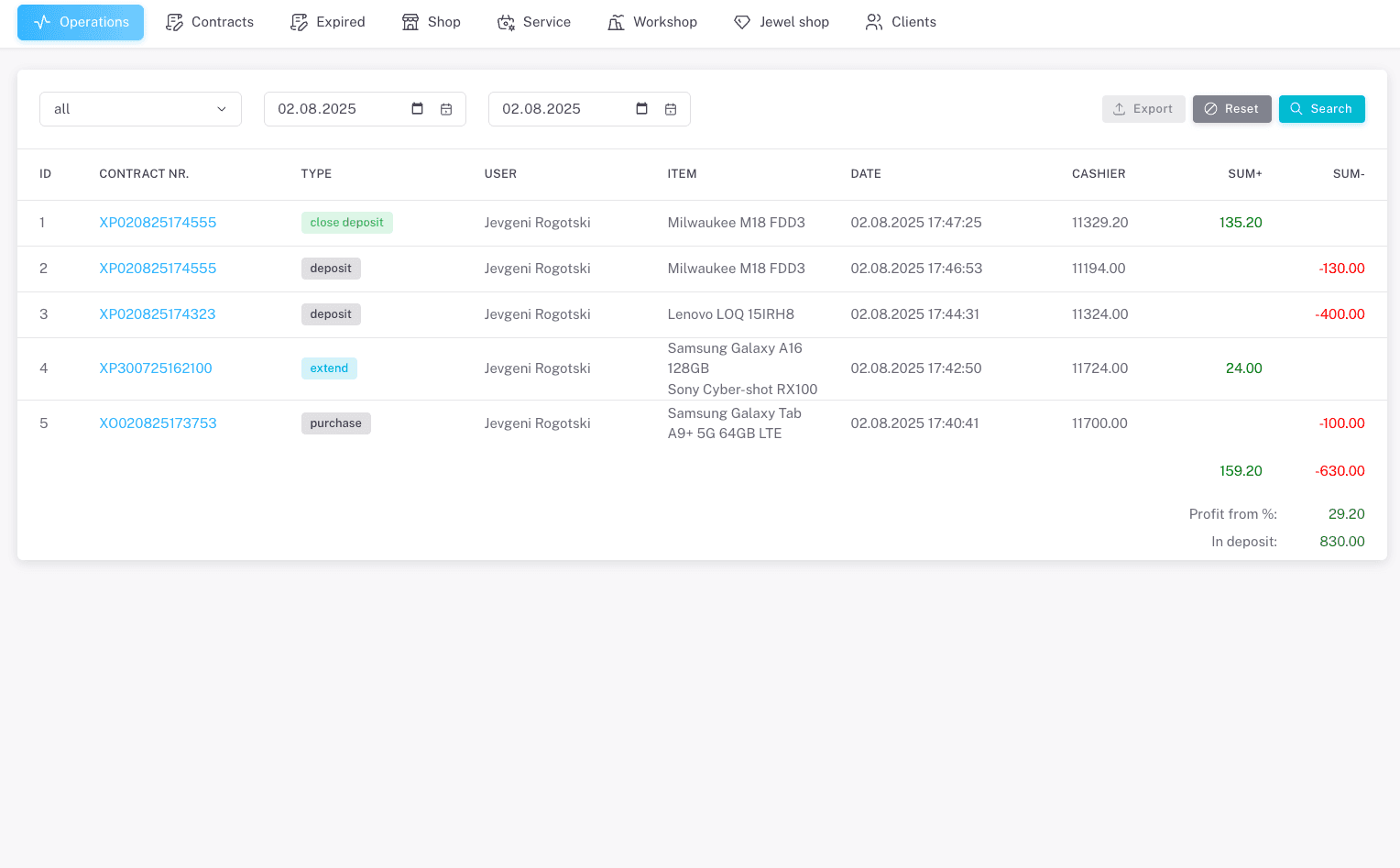1400x868 pixels.
Task: Click the Service gear icon
Action: 506,21
